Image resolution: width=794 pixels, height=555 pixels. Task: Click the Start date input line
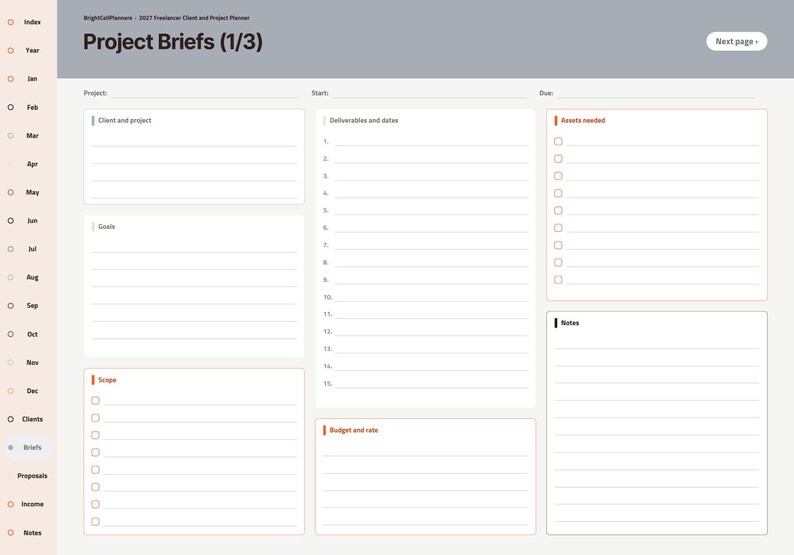click(x=430, y=93)
